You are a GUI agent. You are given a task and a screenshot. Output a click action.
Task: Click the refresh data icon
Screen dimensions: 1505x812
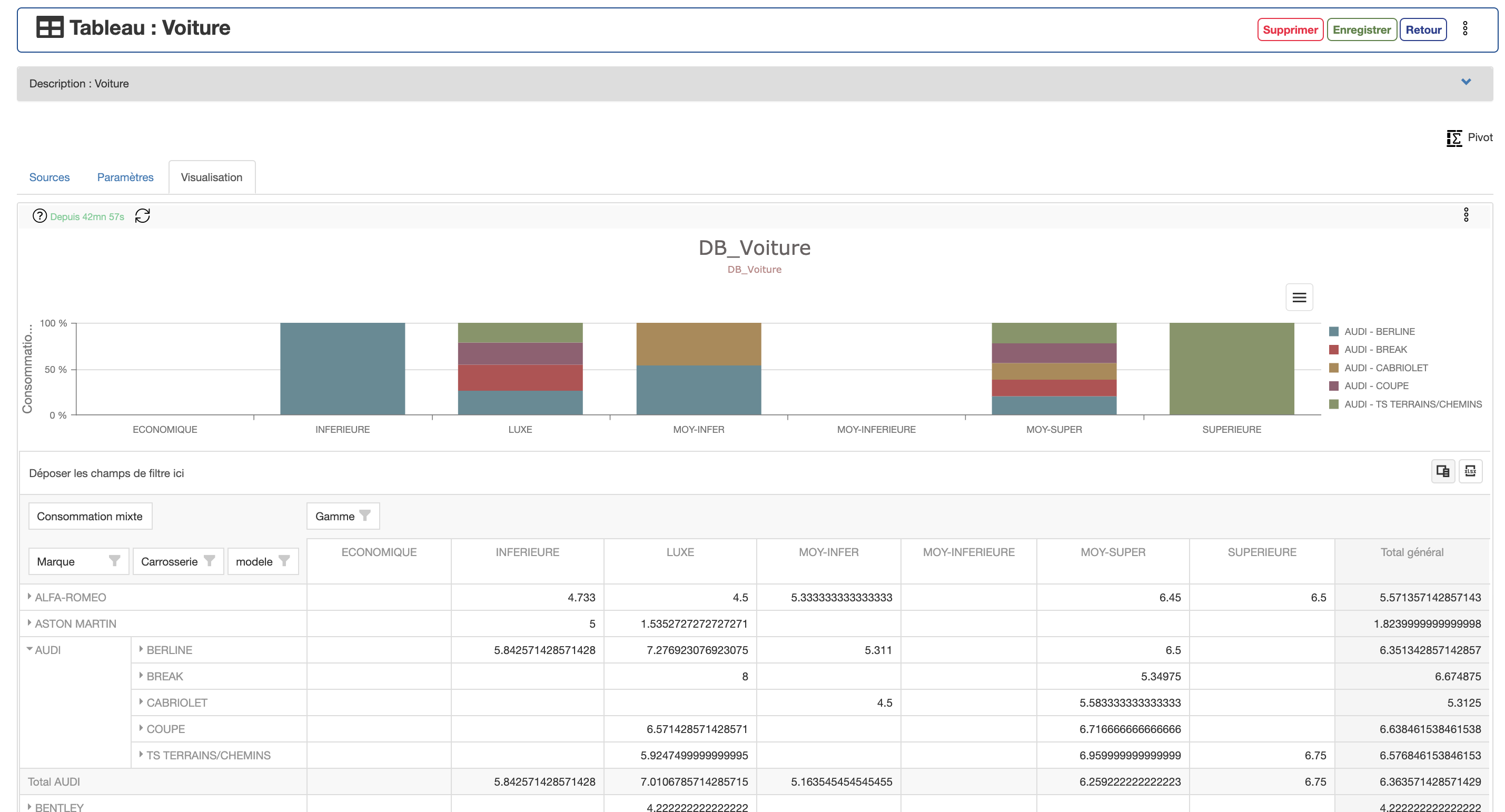143,216
